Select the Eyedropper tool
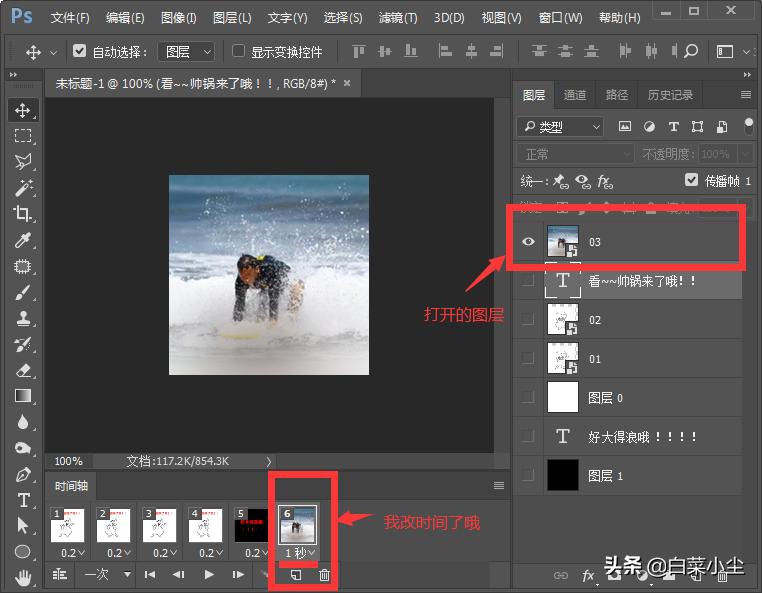The height and width of the screenshot is (593, 762). 22,240
